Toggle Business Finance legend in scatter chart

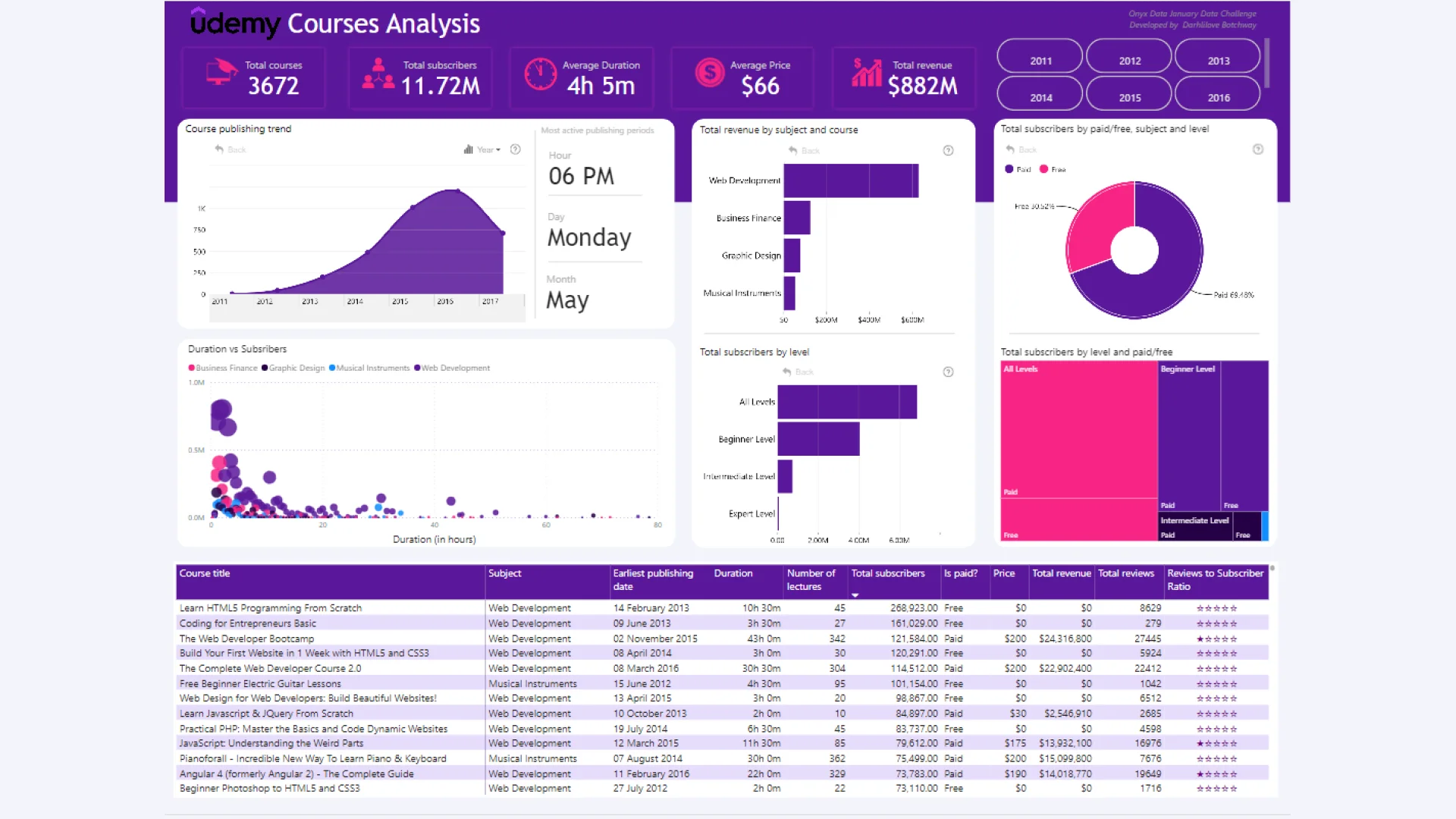tap(222, 368)
